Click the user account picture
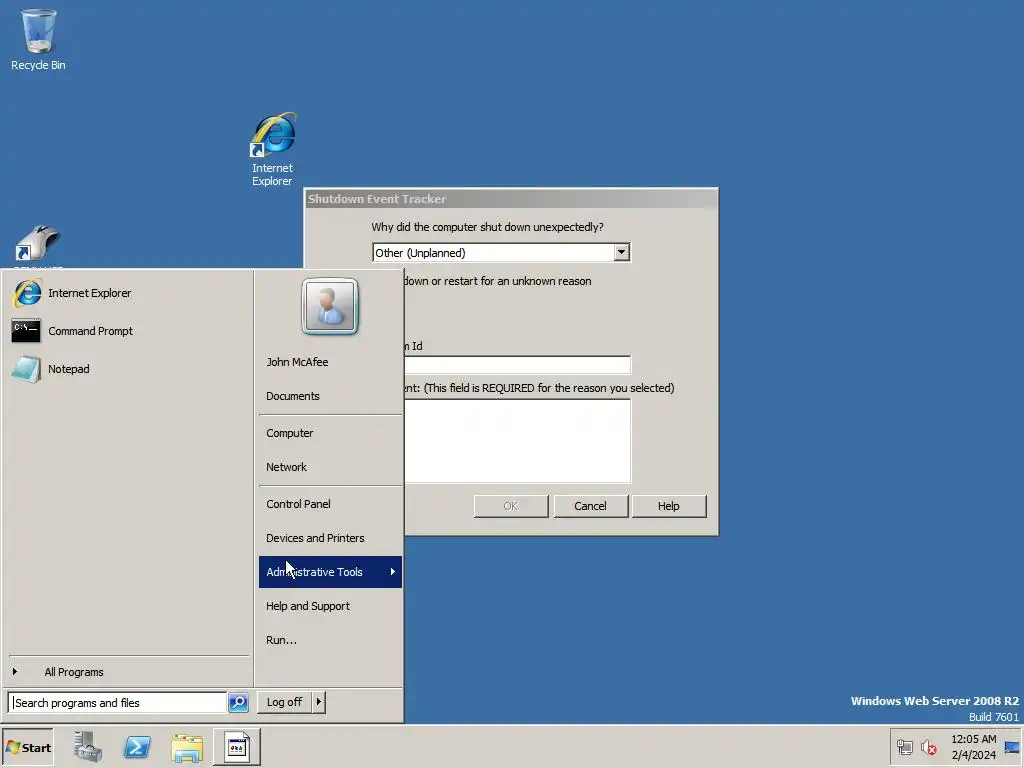This screenshot has width=1024, height=768. coord(330,306)
